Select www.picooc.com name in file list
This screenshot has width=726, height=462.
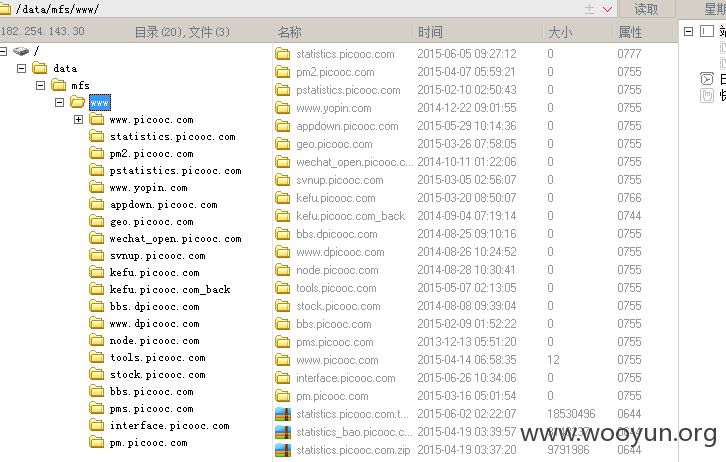(337, 360)
